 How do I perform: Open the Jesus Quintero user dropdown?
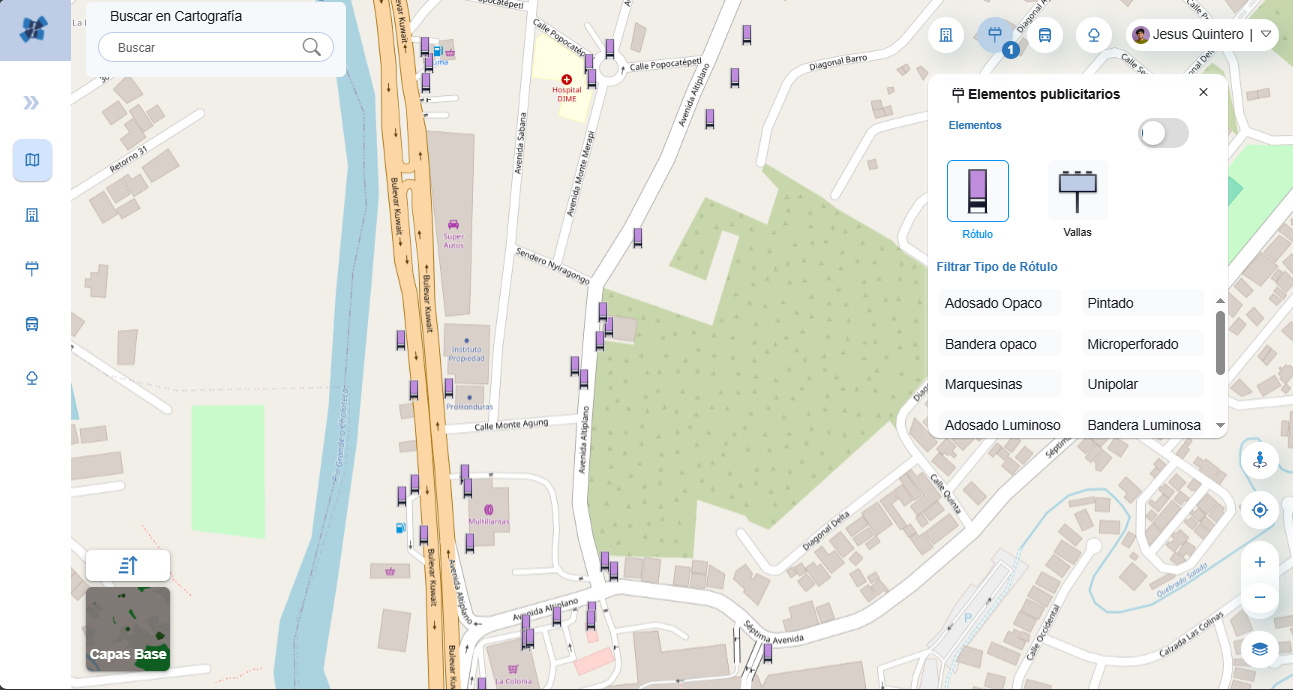pos(1265,35)
